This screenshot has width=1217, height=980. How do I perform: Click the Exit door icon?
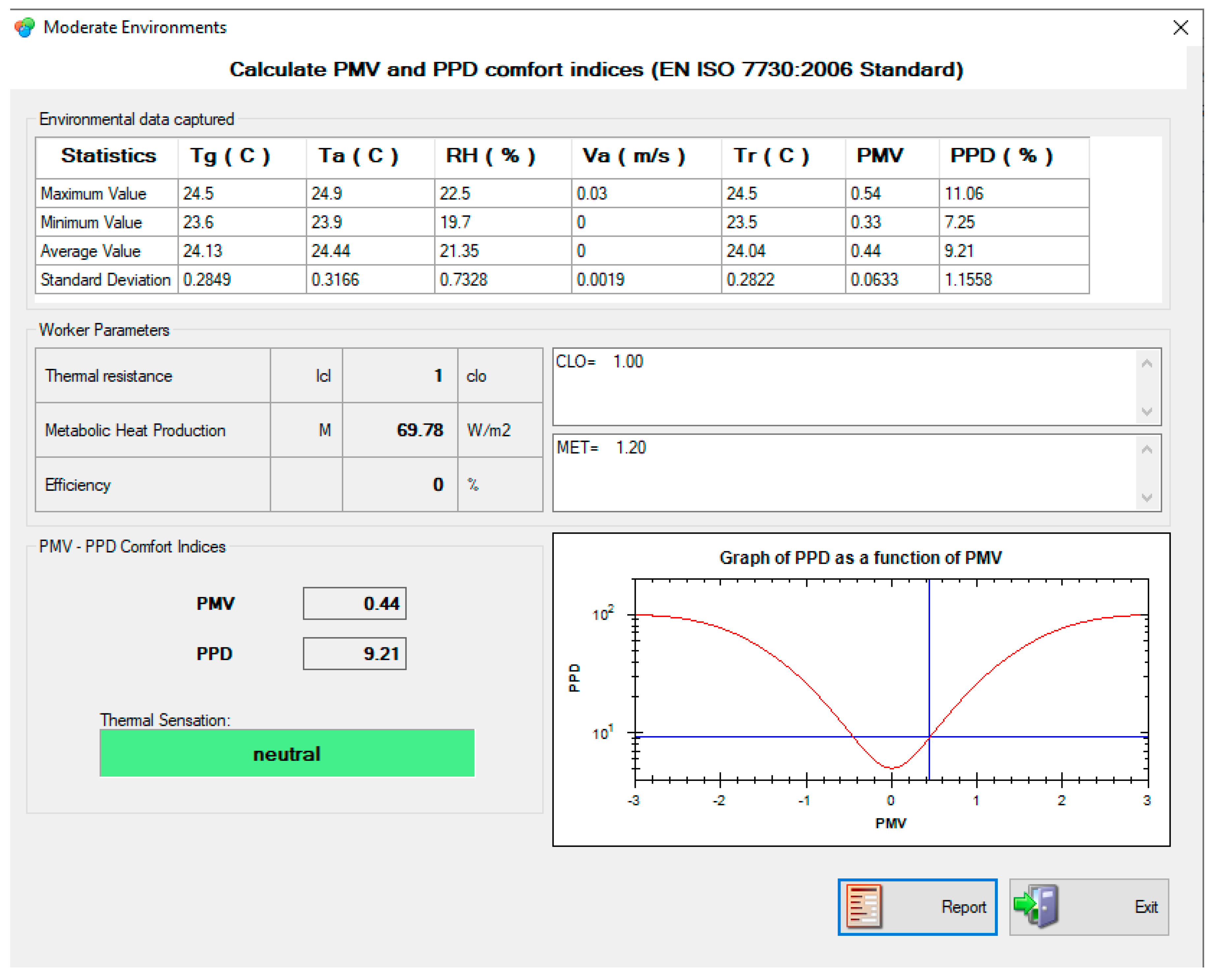coord(1037,906)
